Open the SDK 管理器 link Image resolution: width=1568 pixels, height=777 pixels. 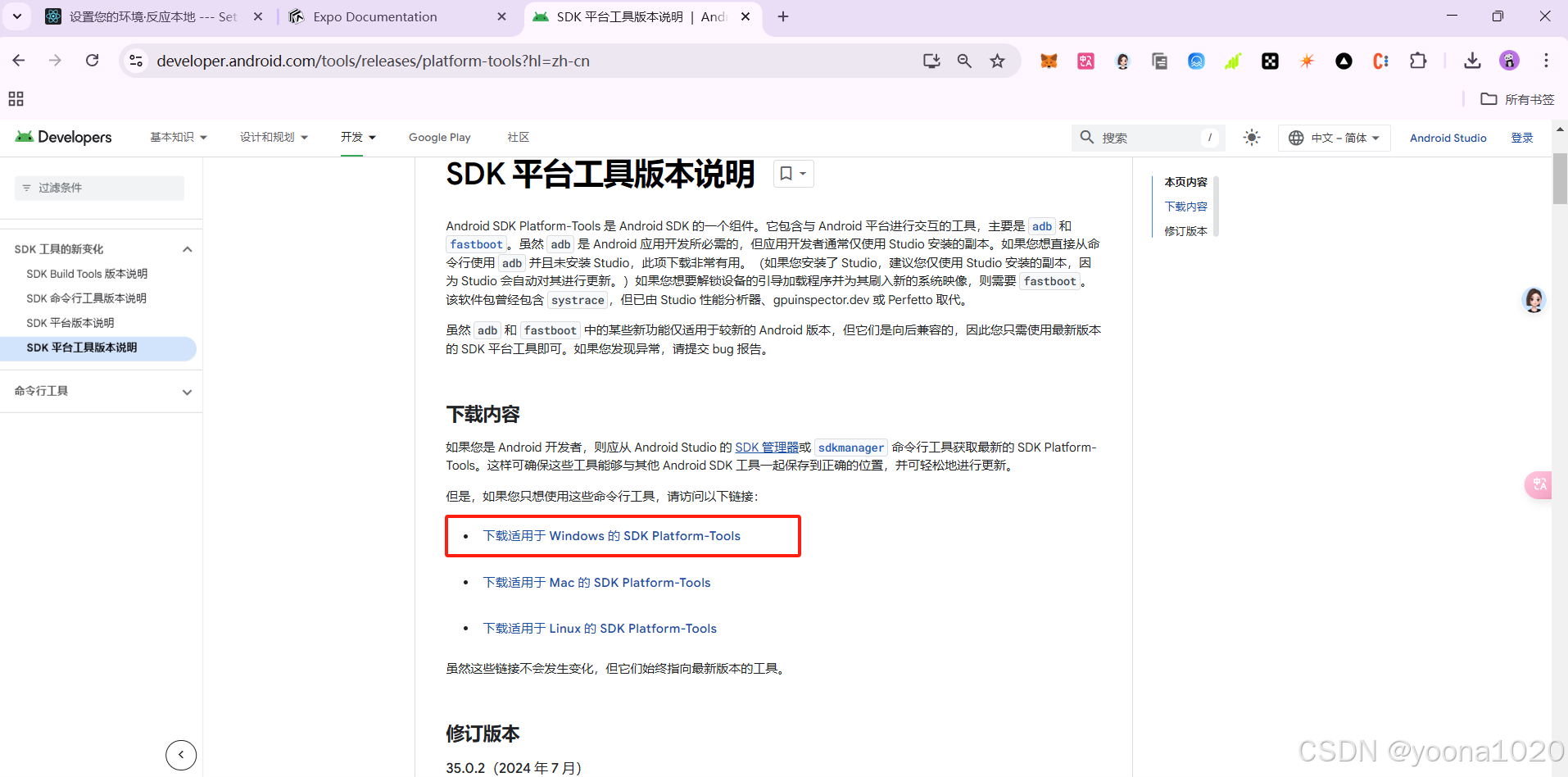[x=767, y=448]
